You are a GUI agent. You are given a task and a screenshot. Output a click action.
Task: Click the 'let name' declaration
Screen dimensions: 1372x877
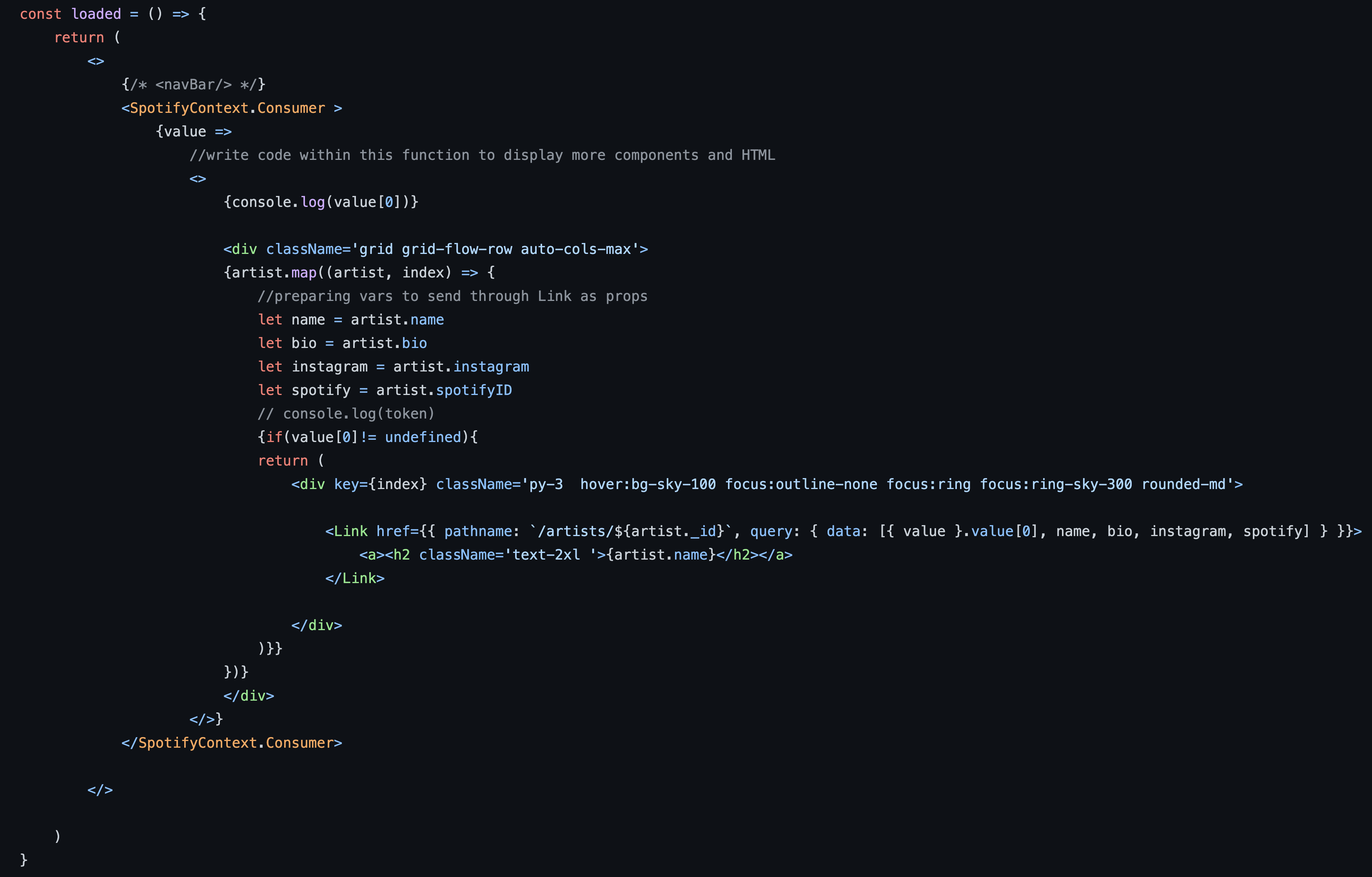[x=292, y=319]
